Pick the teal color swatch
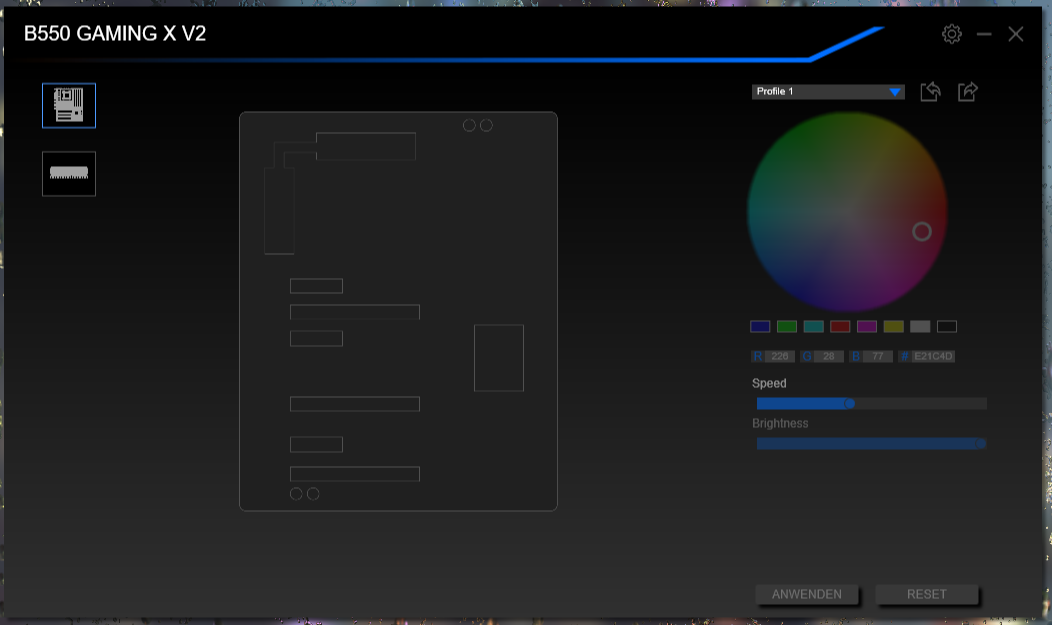Viewport: 1052px width, 625px height. (813, 327)
